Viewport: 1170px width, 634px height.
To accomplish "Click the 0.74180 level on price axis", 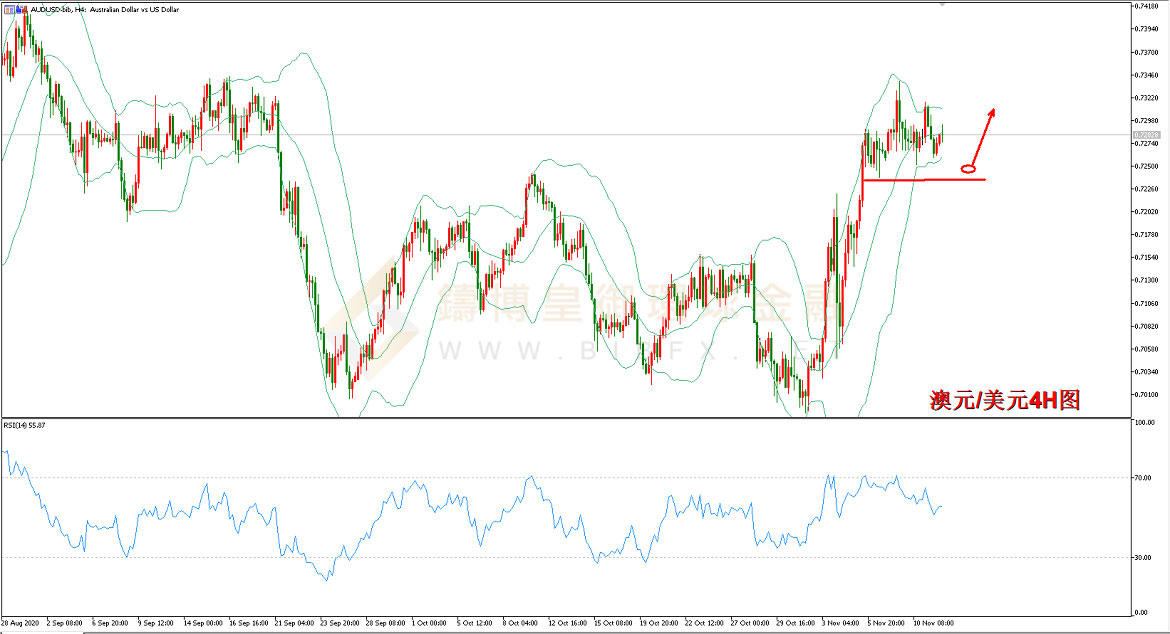I will tap(1147, 7).
